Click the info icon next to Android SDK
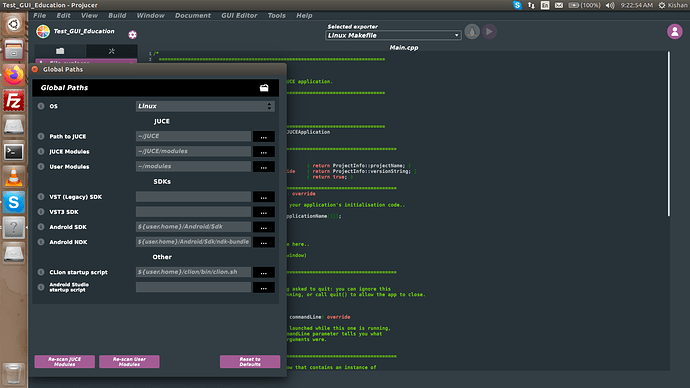The width and height of the screenshot is (690, 388). pos(41,227)
